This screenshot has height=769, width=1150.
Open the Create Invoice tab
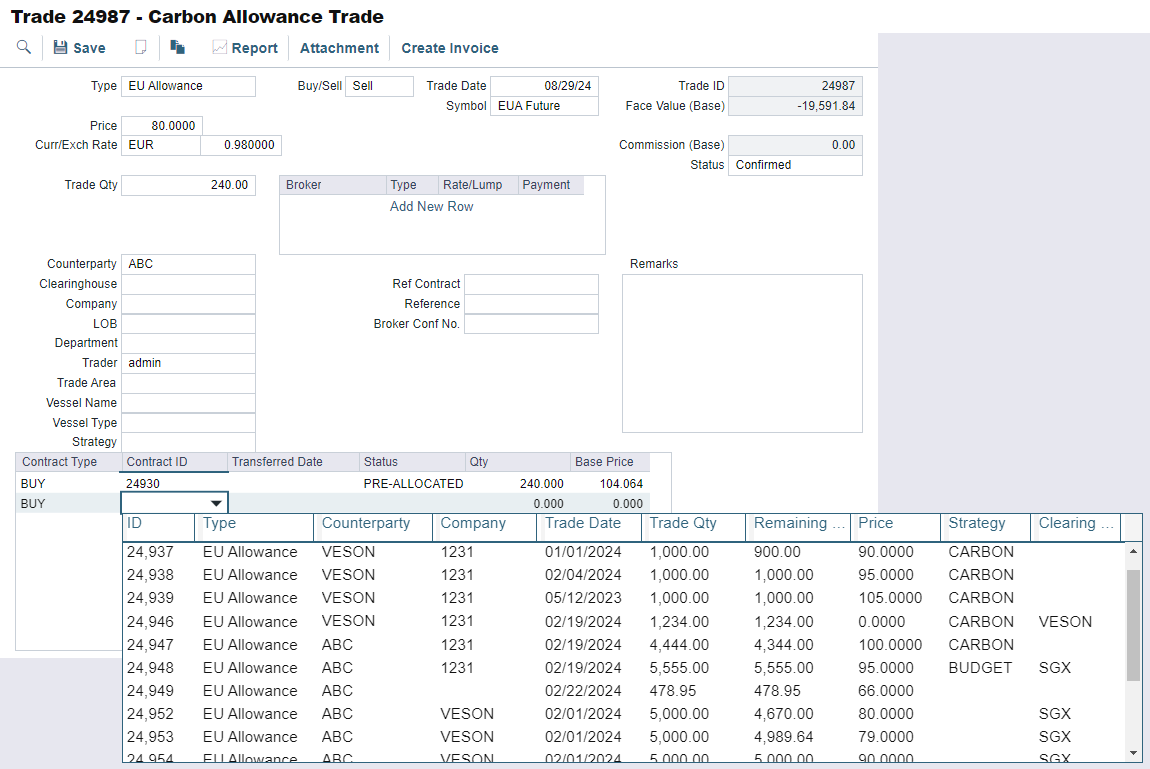coord(449,47)
